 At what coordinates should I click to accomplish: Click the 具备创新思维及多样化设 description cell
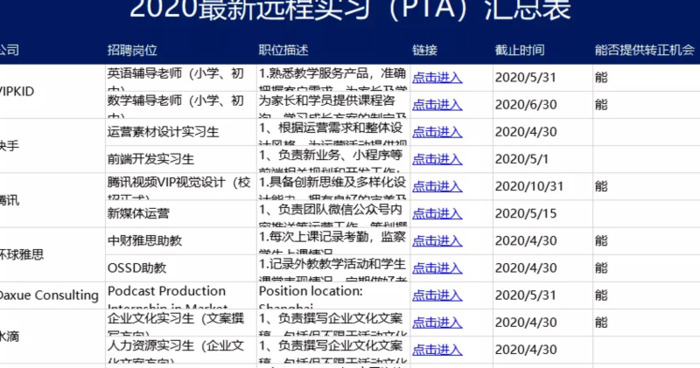pos(333,187)
